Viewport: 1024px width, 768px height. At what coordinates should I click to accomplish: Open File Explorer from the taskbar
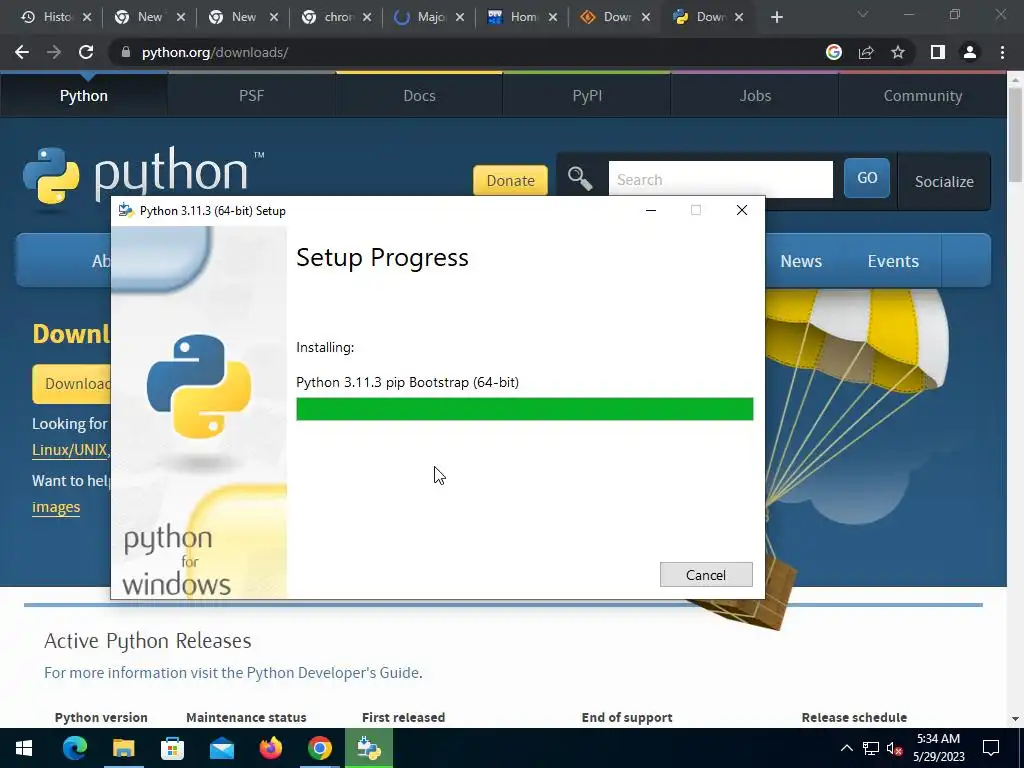coord(123,748)
